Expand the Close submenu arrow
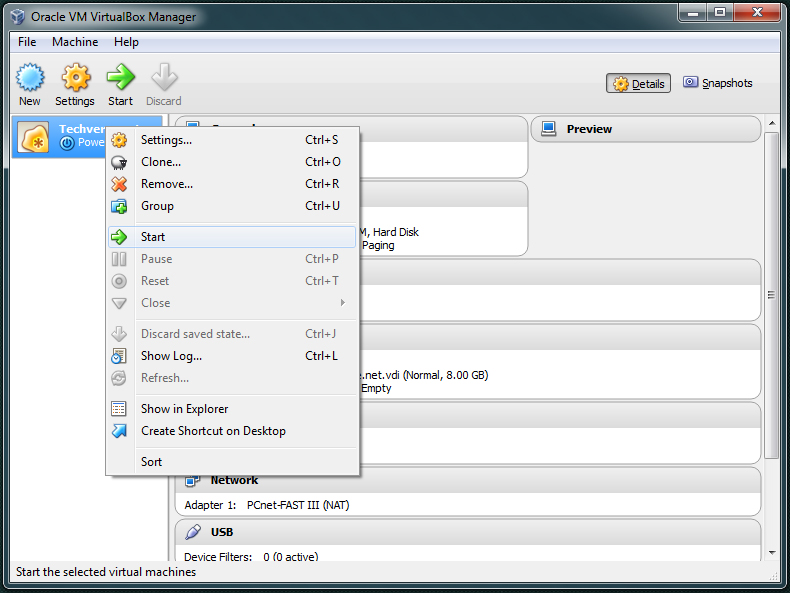Viewport: 790px width, 593px height. pyautogui.click(x=343, y=303)
